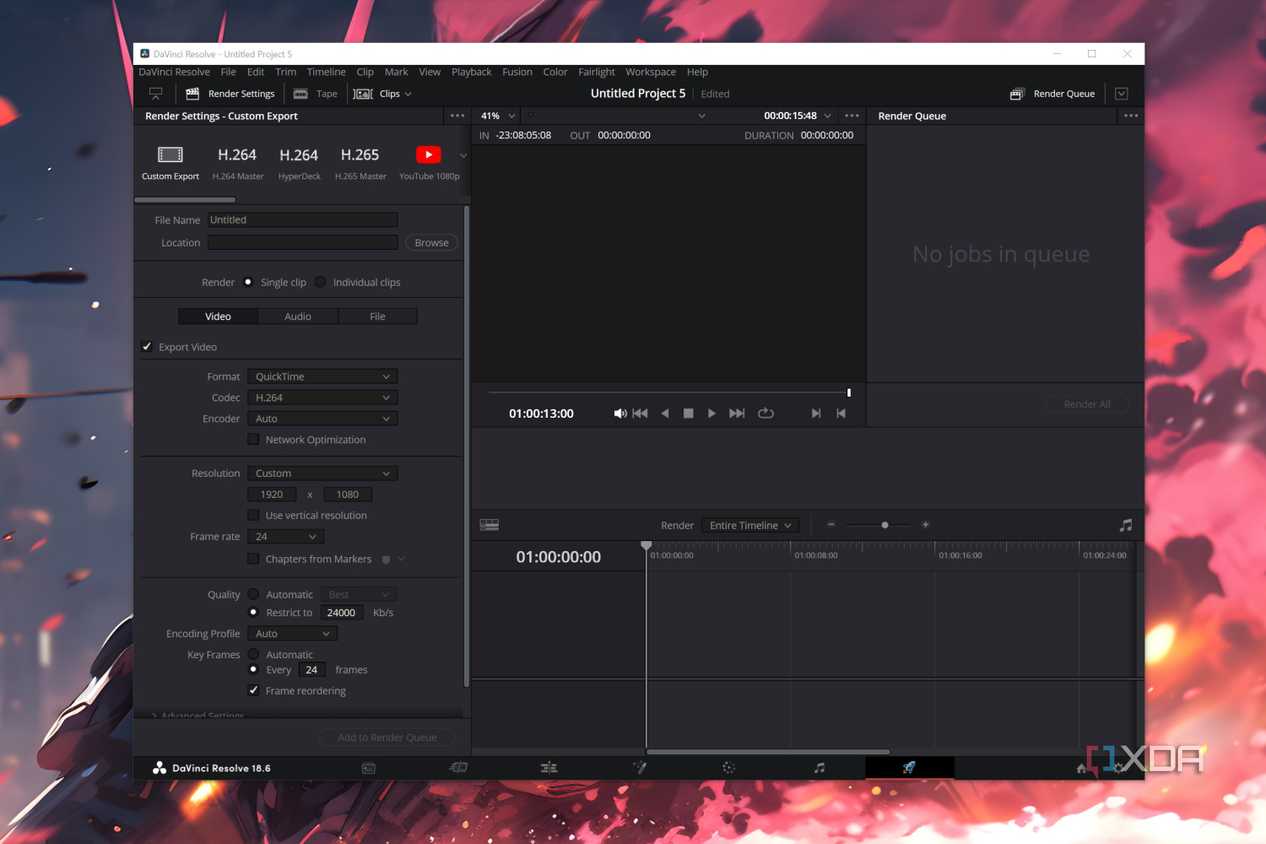Open Render Settings panel options menu
1266x844 pixels.
(x=457, y=116)
